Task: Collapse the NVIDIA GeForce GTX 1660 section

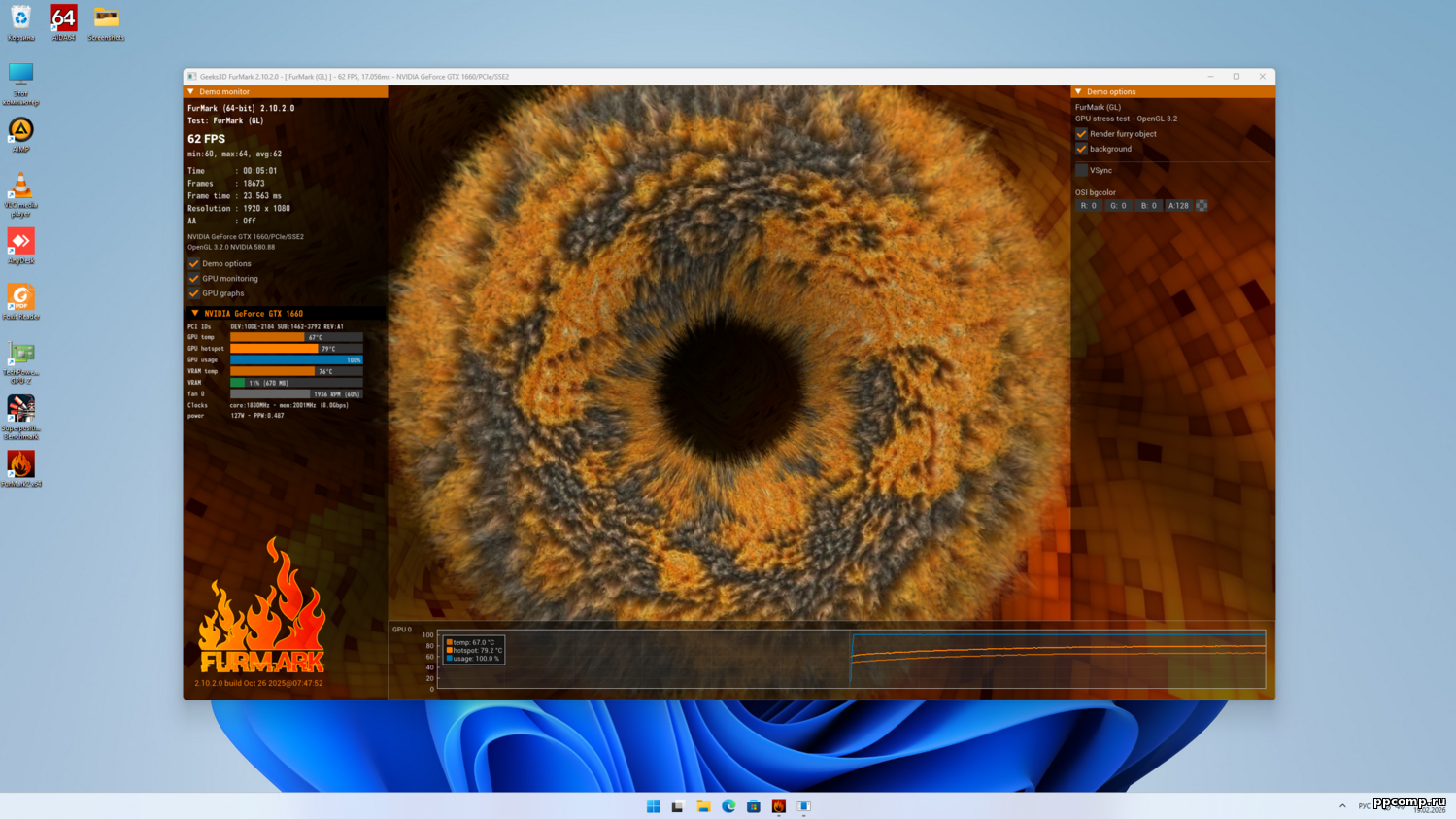Action: pos(195,314)
